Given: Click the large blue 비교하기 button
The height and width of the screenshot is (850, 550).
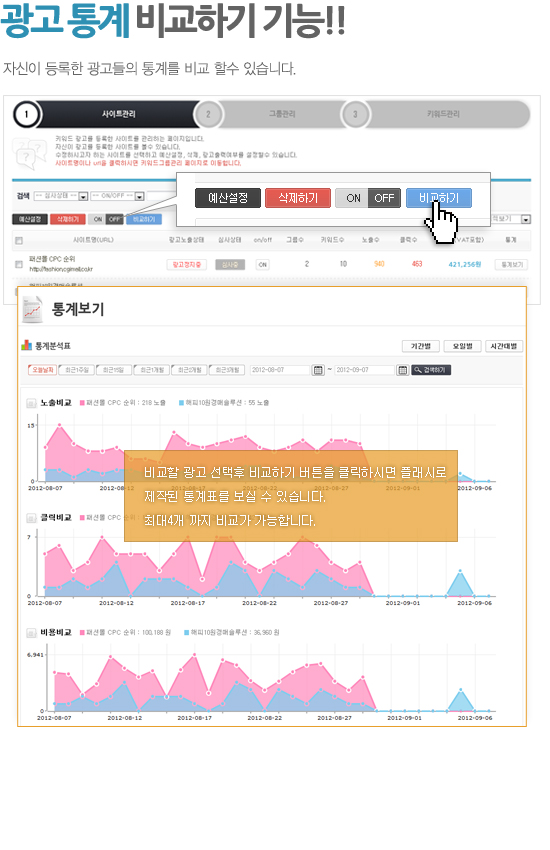Looking at the screenshot, I should [x=439, y=198].
